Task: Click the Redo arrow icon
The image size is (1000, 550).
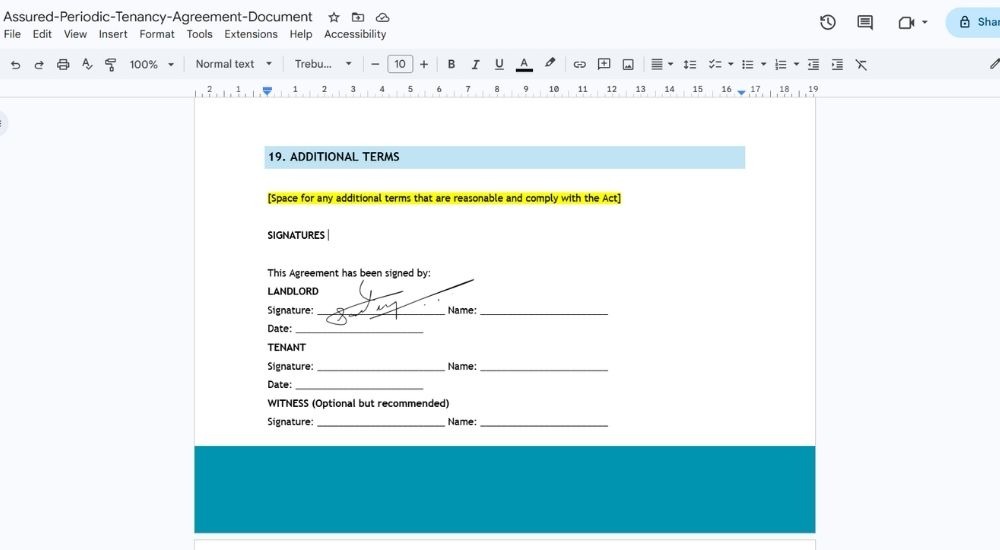Action: pyautogui.click(x=39, y=64)
